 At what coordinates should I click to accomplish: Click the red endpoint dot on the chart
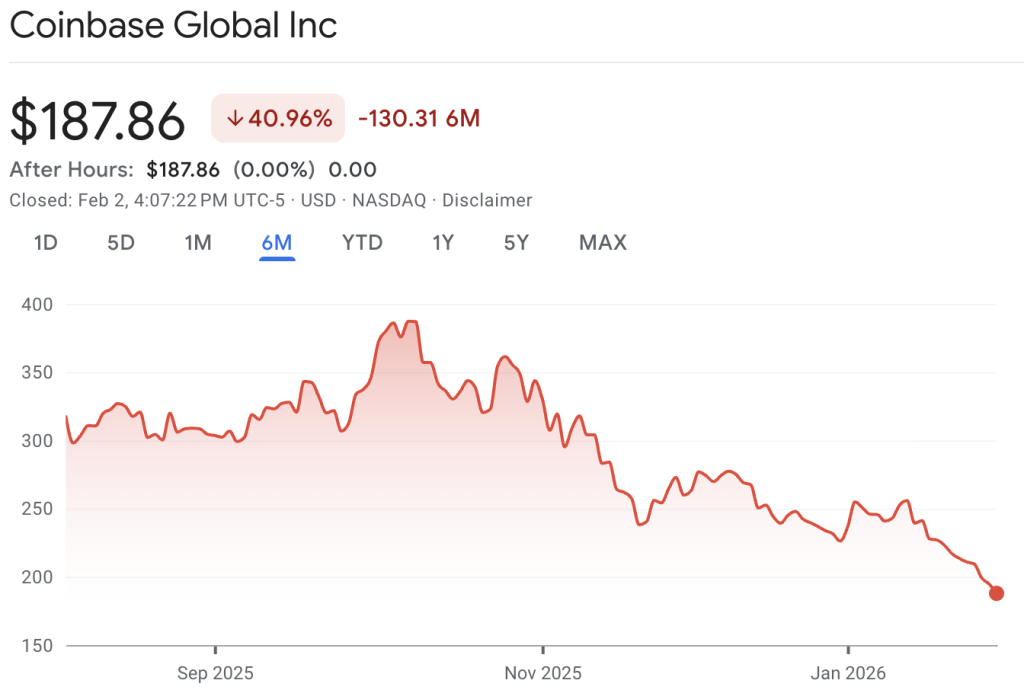click(x=996, y=593)
